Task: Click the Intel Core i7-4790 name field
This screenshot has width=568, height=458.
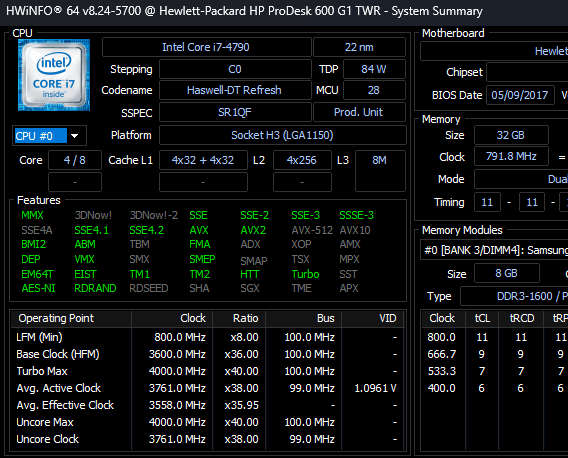Action: (206, 47)
